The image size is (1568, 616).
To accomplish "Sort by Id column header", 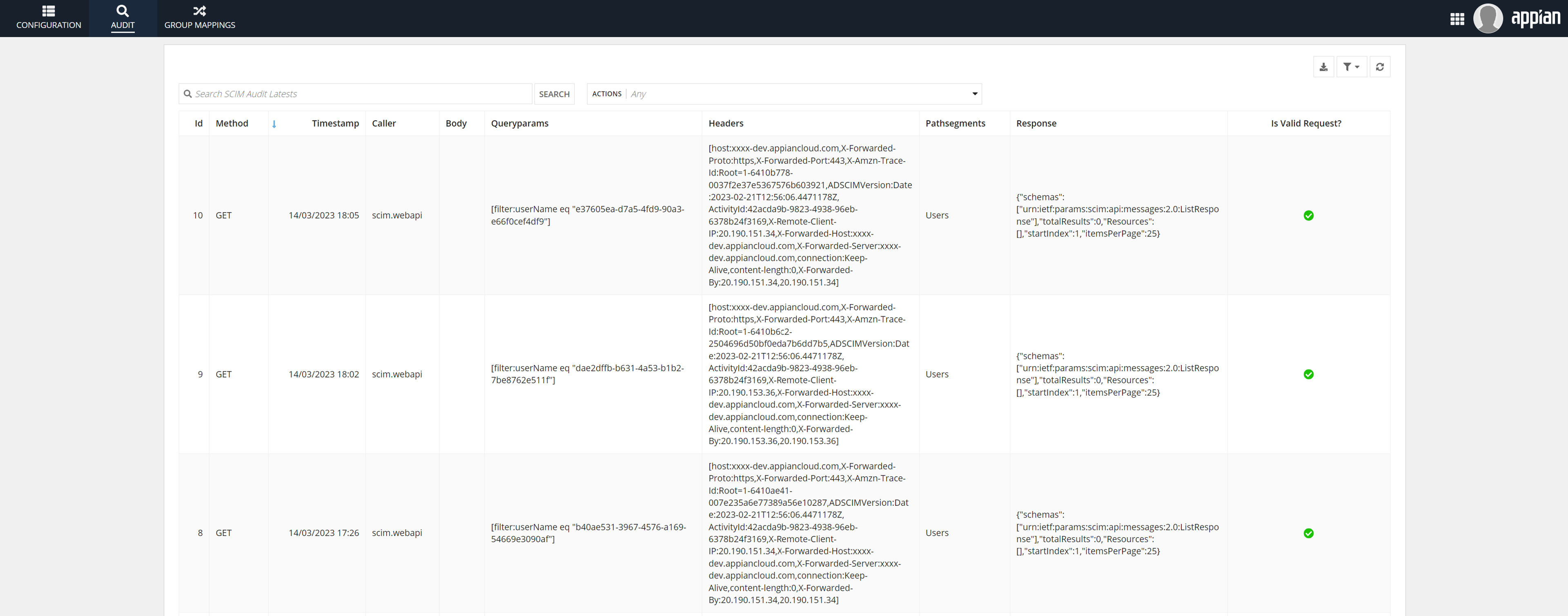I will (x=198, y=123).
